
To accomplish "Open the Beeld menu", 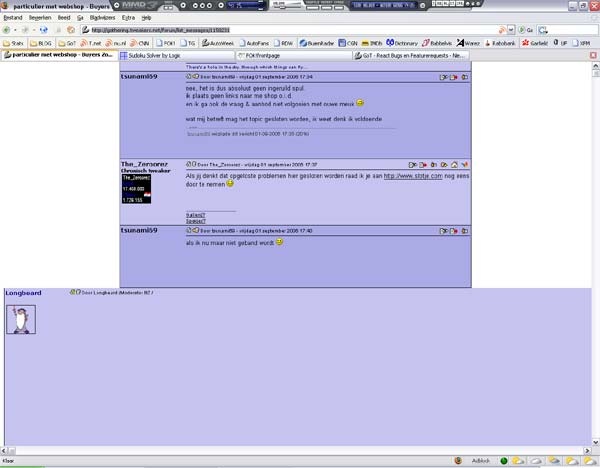I will (64, 18).
